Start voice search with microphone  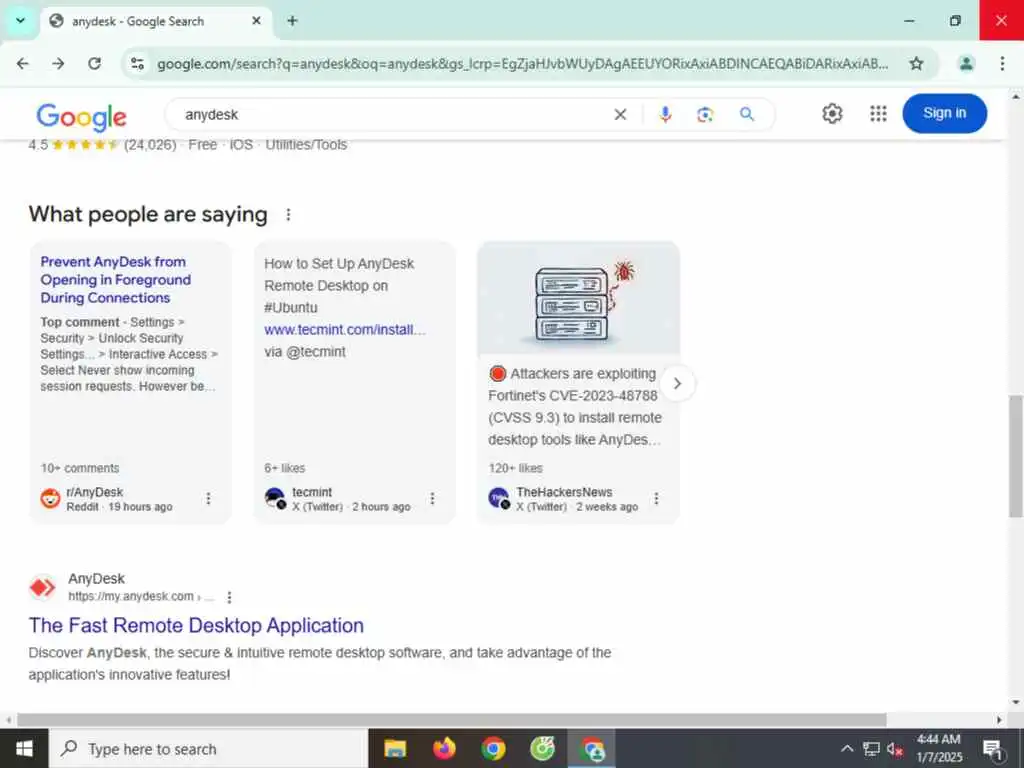pos(665,114)
